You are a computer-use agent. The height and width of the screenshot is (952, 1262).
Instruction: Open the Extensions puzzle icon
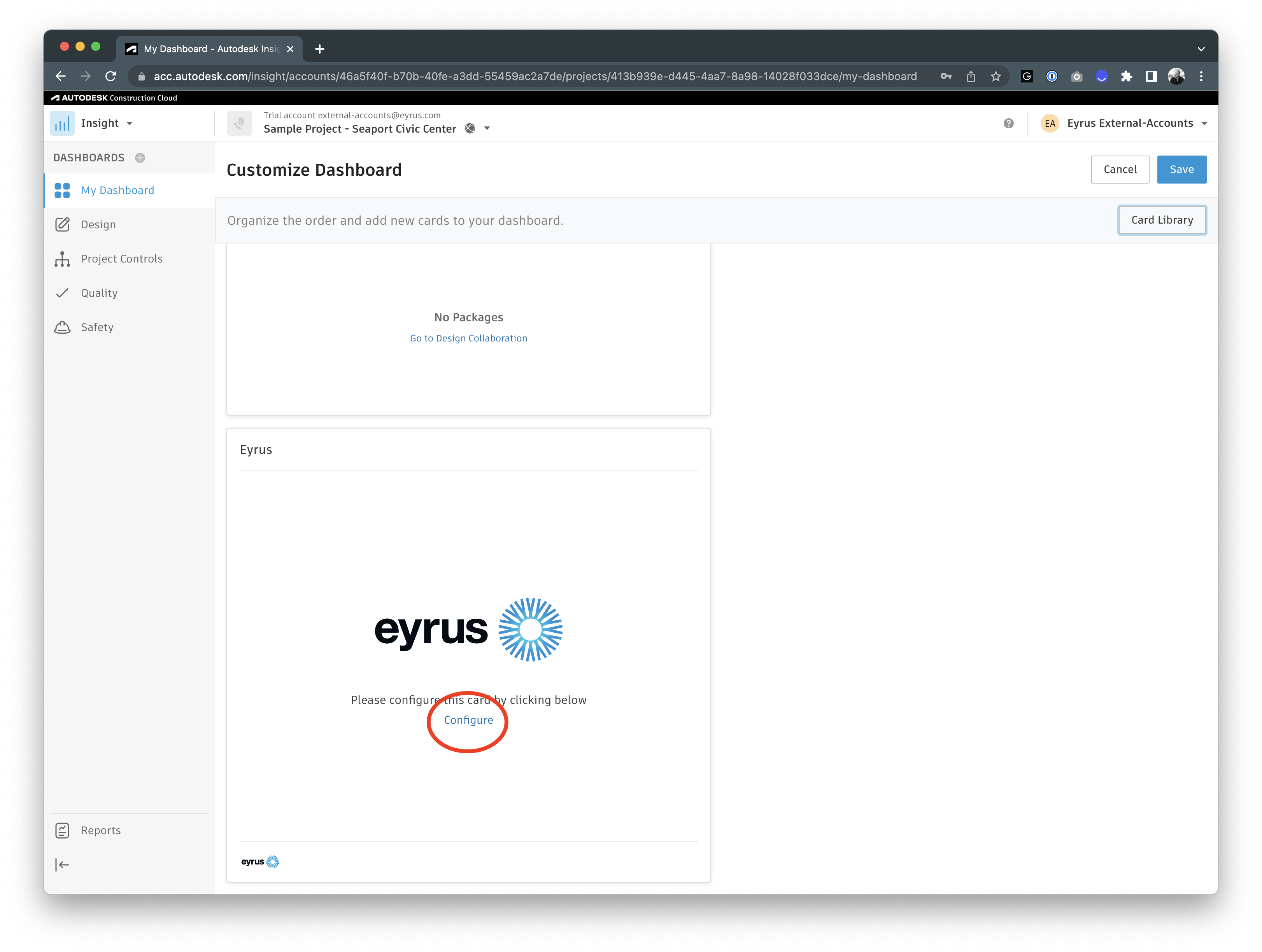tap(1127, 77)
